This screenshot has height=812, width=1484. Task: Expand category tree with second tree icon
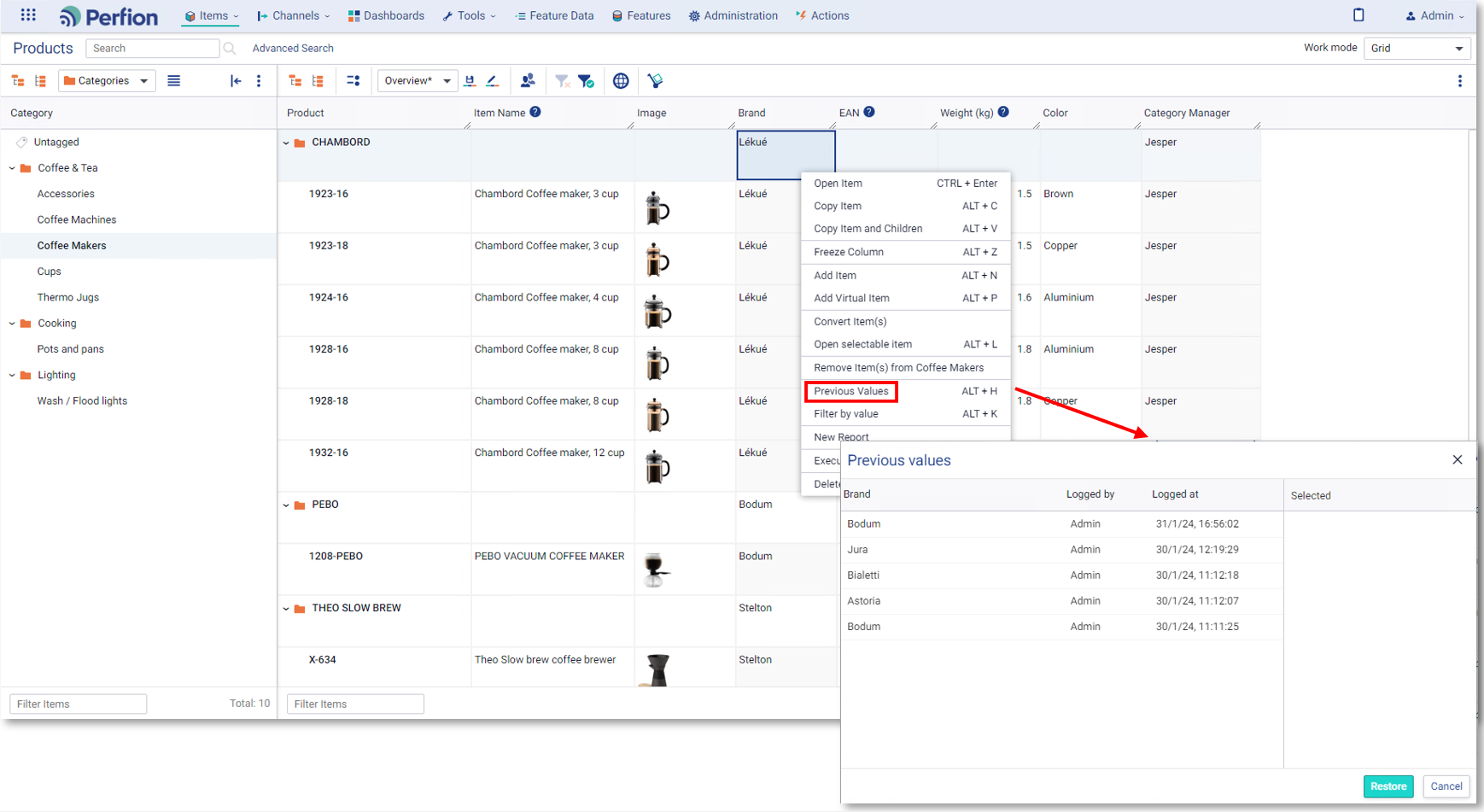40,81
